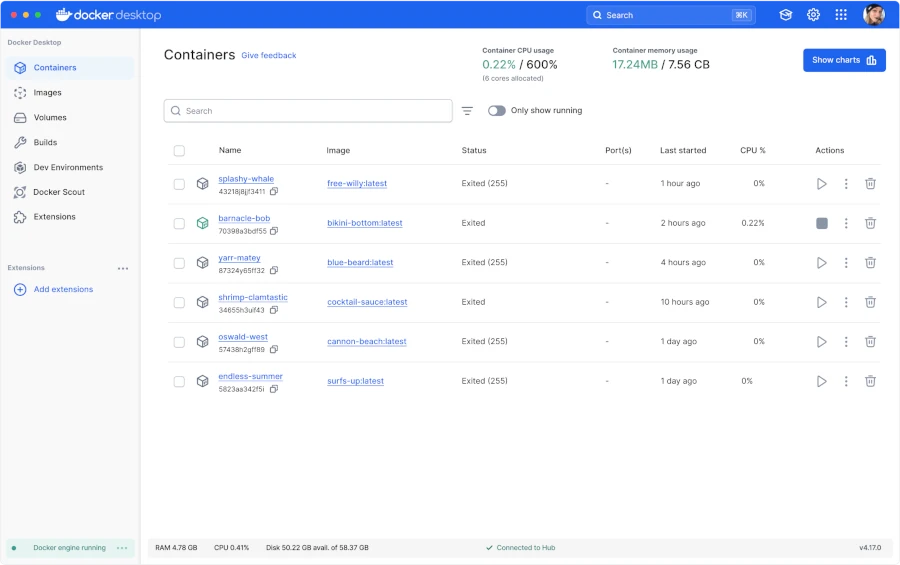
Task: Open the settings gear icon
Action: click(x=813, y=15)
